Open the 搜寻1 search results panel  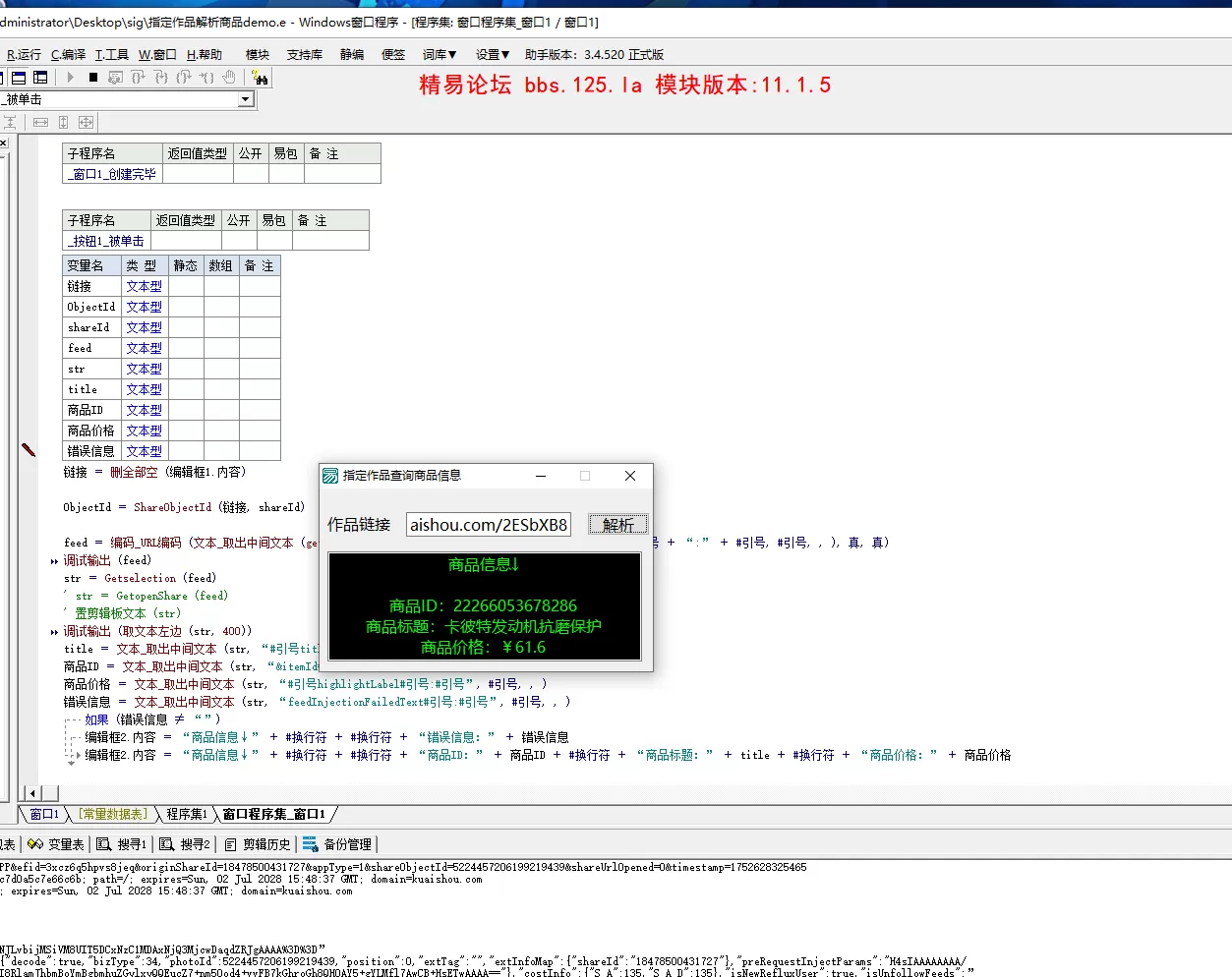point(122,844)
